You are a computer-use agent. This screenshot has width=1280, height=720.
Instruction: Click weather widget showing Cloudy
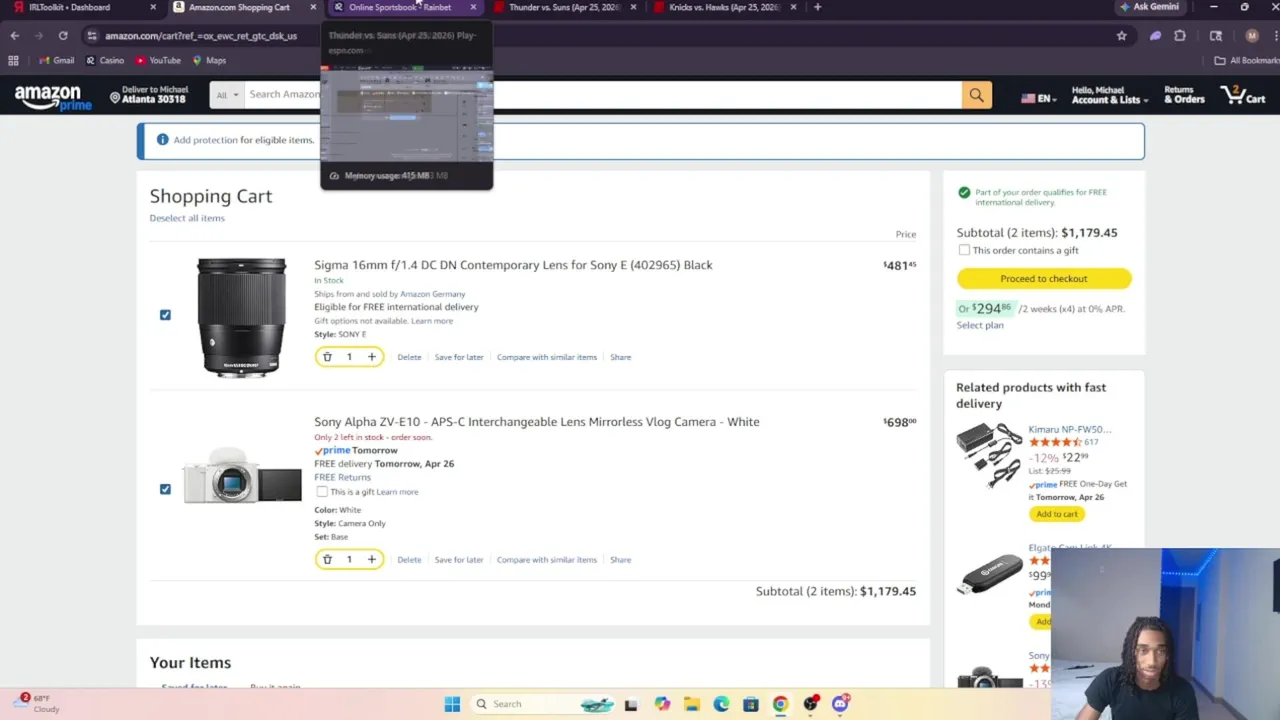38,703
